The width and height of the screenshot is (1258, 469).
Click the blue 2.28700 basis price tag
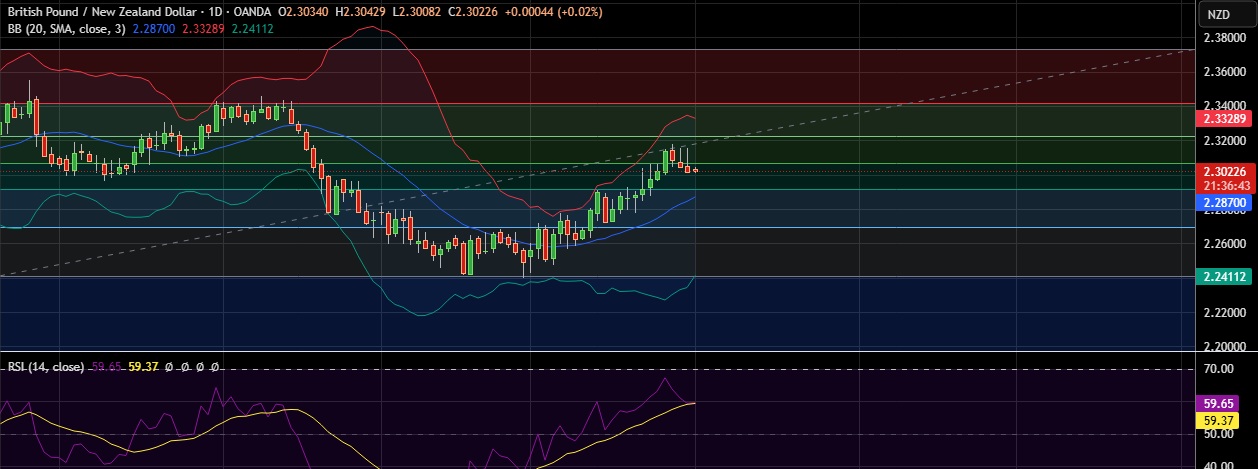[x=1225, y=202]
